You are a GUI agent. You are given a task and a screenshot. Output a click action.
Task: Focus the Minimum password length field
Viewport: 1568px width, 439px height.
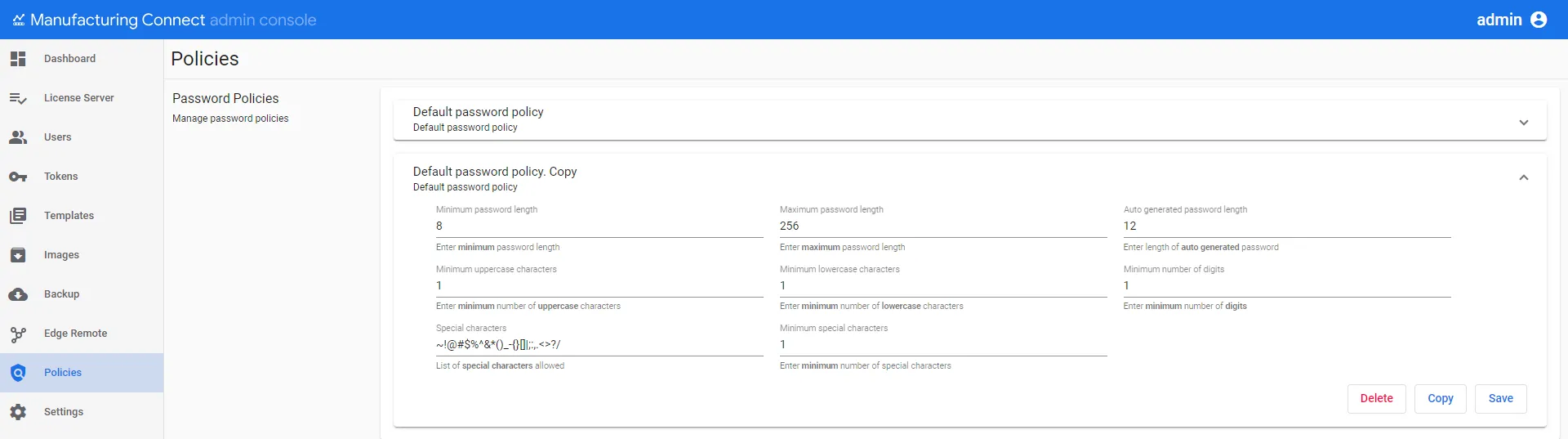[599, 226]
